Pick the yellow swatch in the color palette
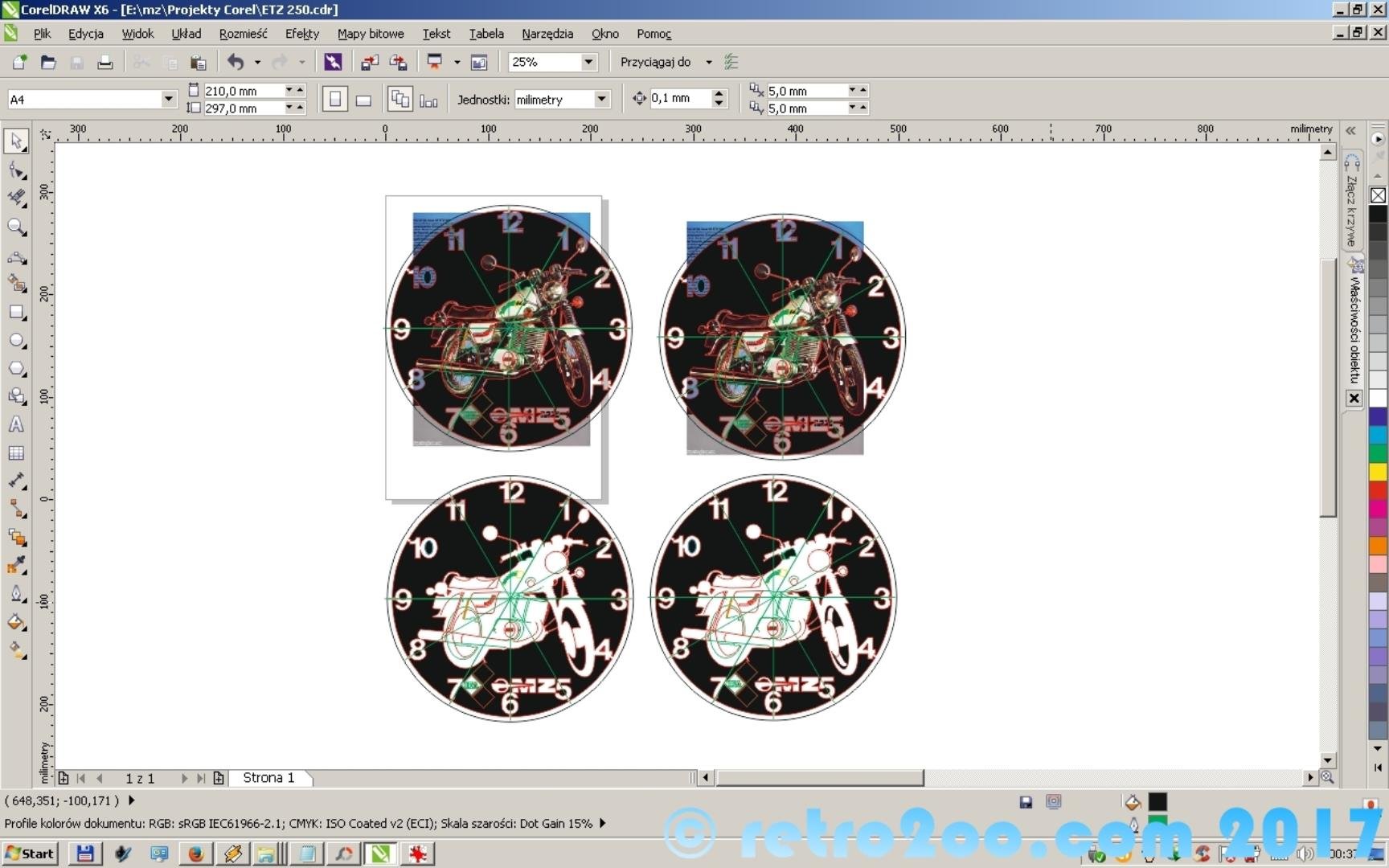Image resolution: width=1389 pixels, height=868 pixels. (1378, 472)
